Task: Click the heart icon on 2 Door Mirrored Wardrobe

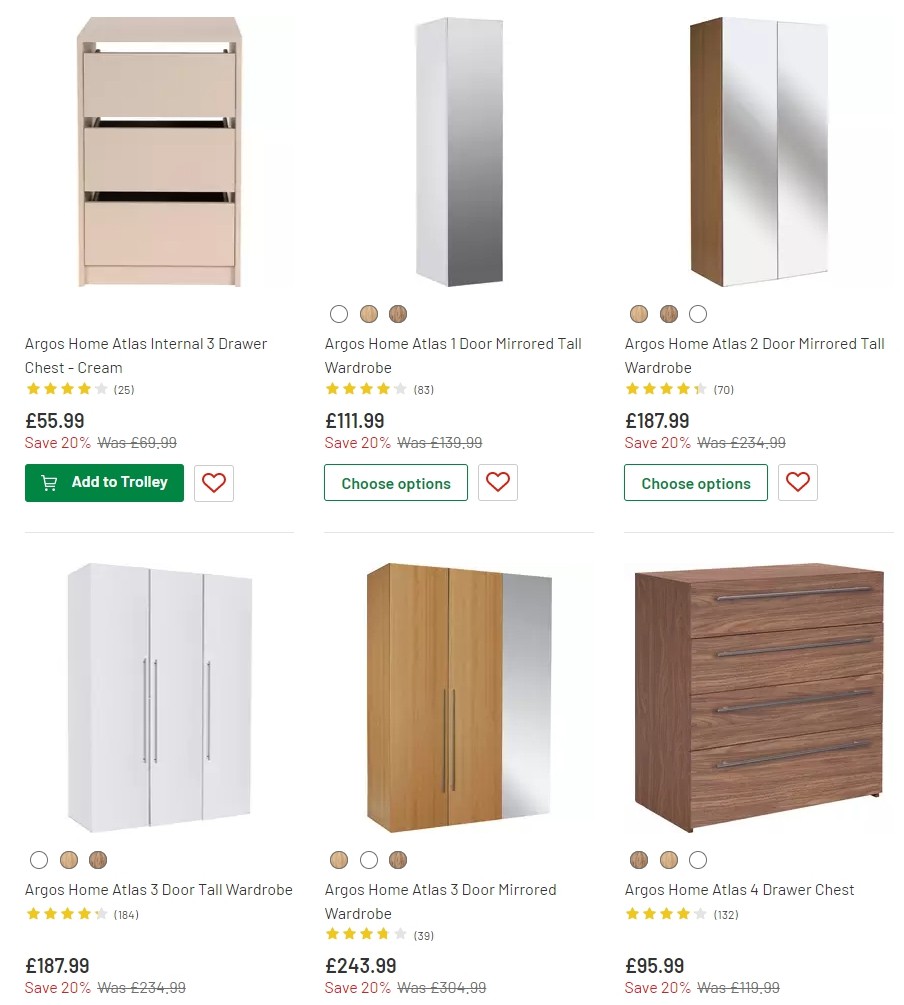Action: click(797, 482)
